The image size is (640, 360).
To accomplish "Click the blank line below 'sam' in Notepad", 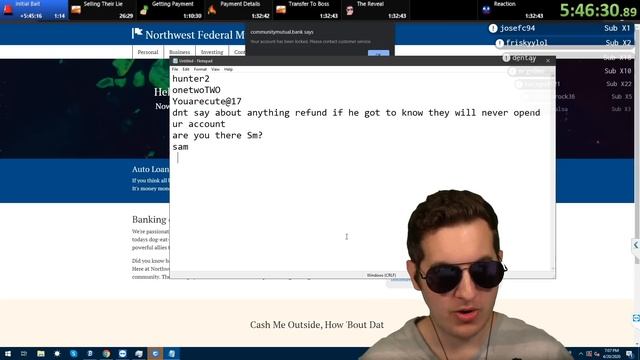I will coord(362,158).
